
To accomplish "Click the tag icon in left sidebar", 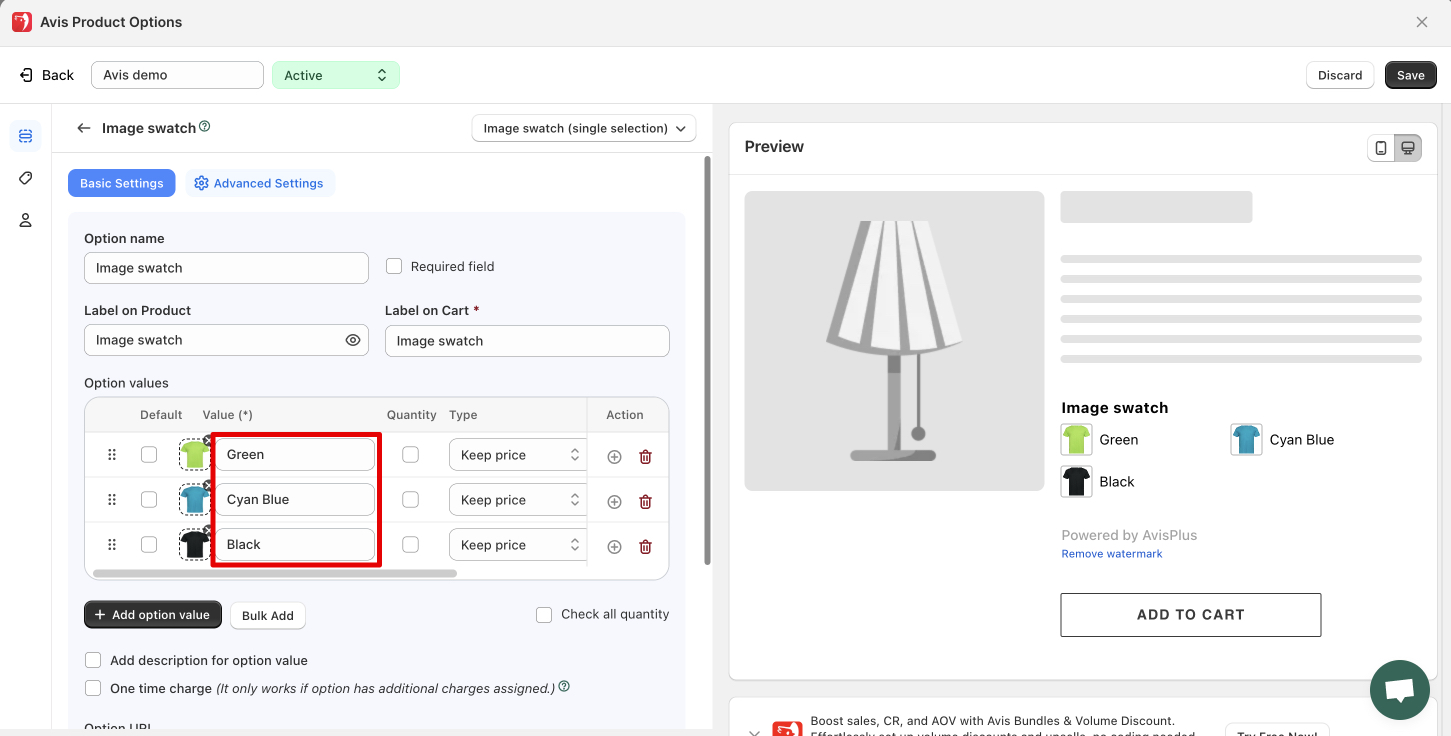I will 26,178.
